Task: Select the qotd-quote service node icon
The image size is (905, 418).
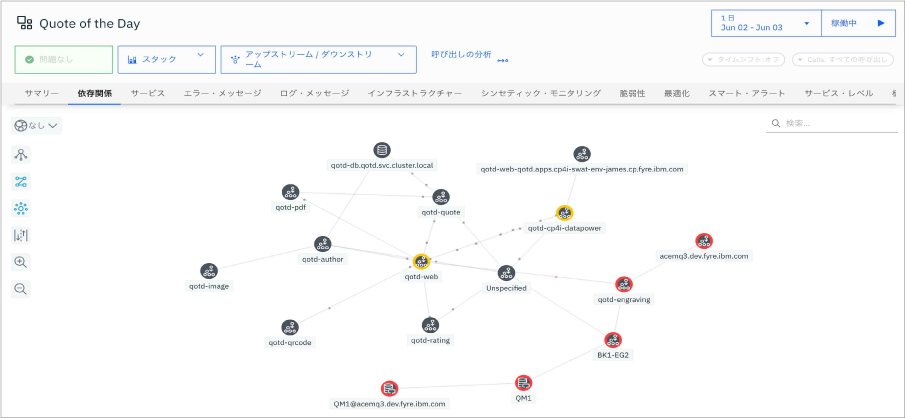Action: [x=441, y=197]
